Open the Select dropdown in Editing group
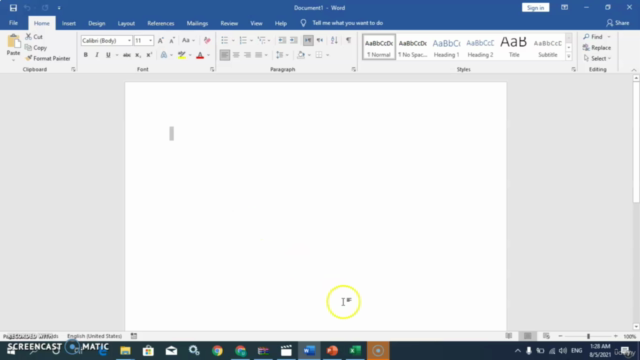 coord(597,58)
